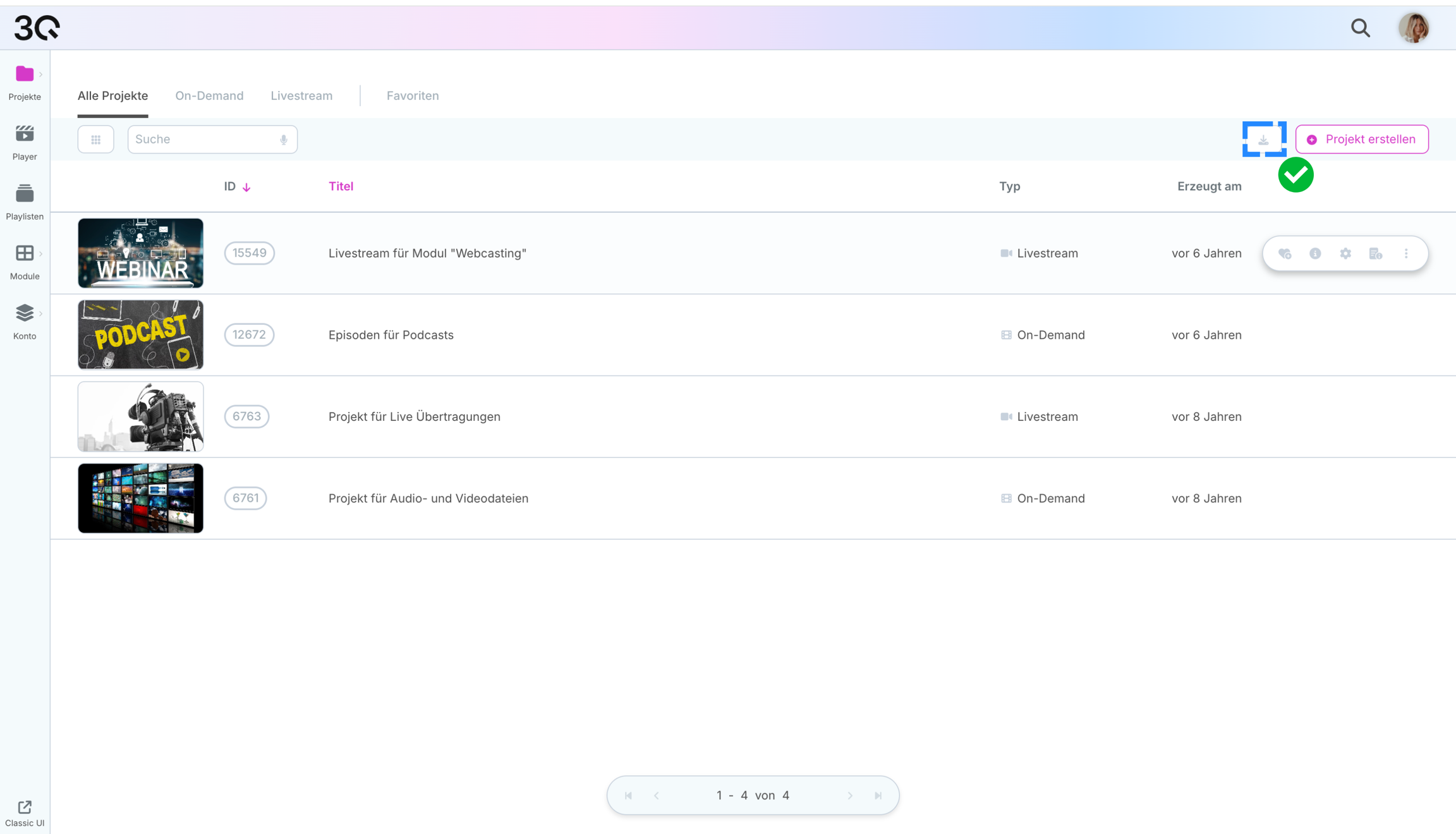The width and height of the screenshot is (1456, 834).
Task: Open settings gear for project 15549
Action: [1345, 253]
